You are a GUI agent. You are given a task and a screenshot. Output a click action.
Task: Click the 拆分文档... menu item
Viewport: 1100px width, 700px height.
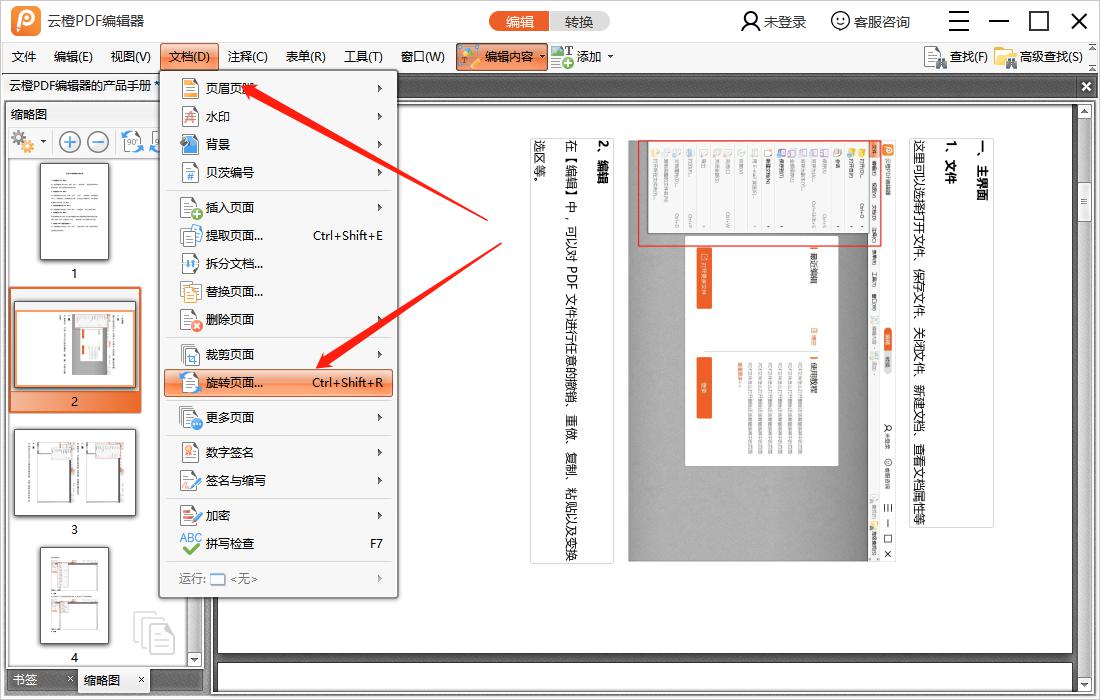pos(279,264)
